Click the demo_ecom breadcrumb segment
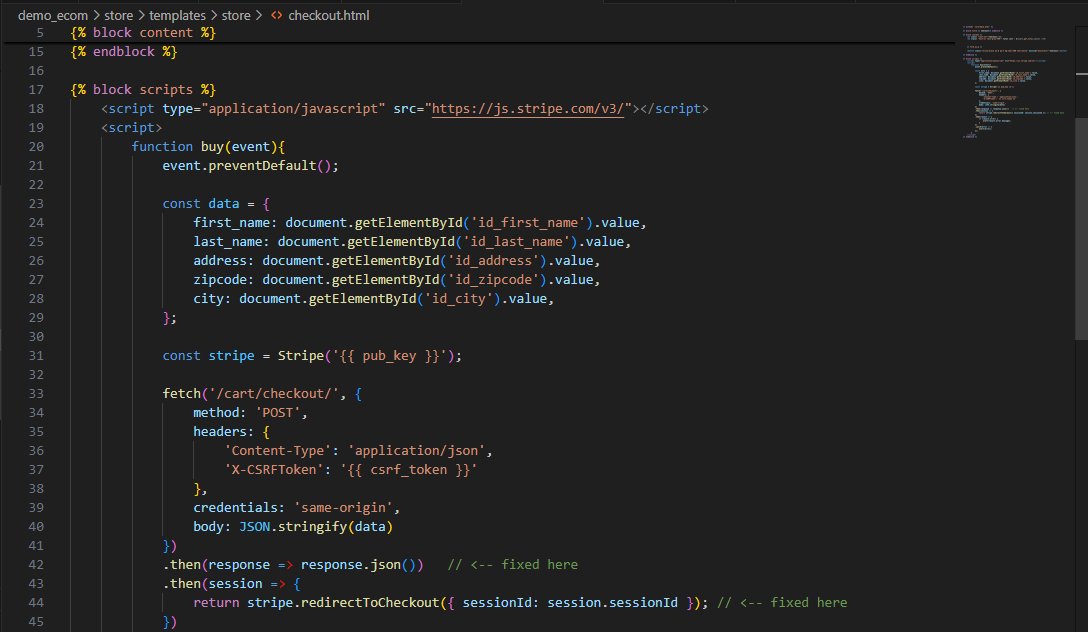 53,15
